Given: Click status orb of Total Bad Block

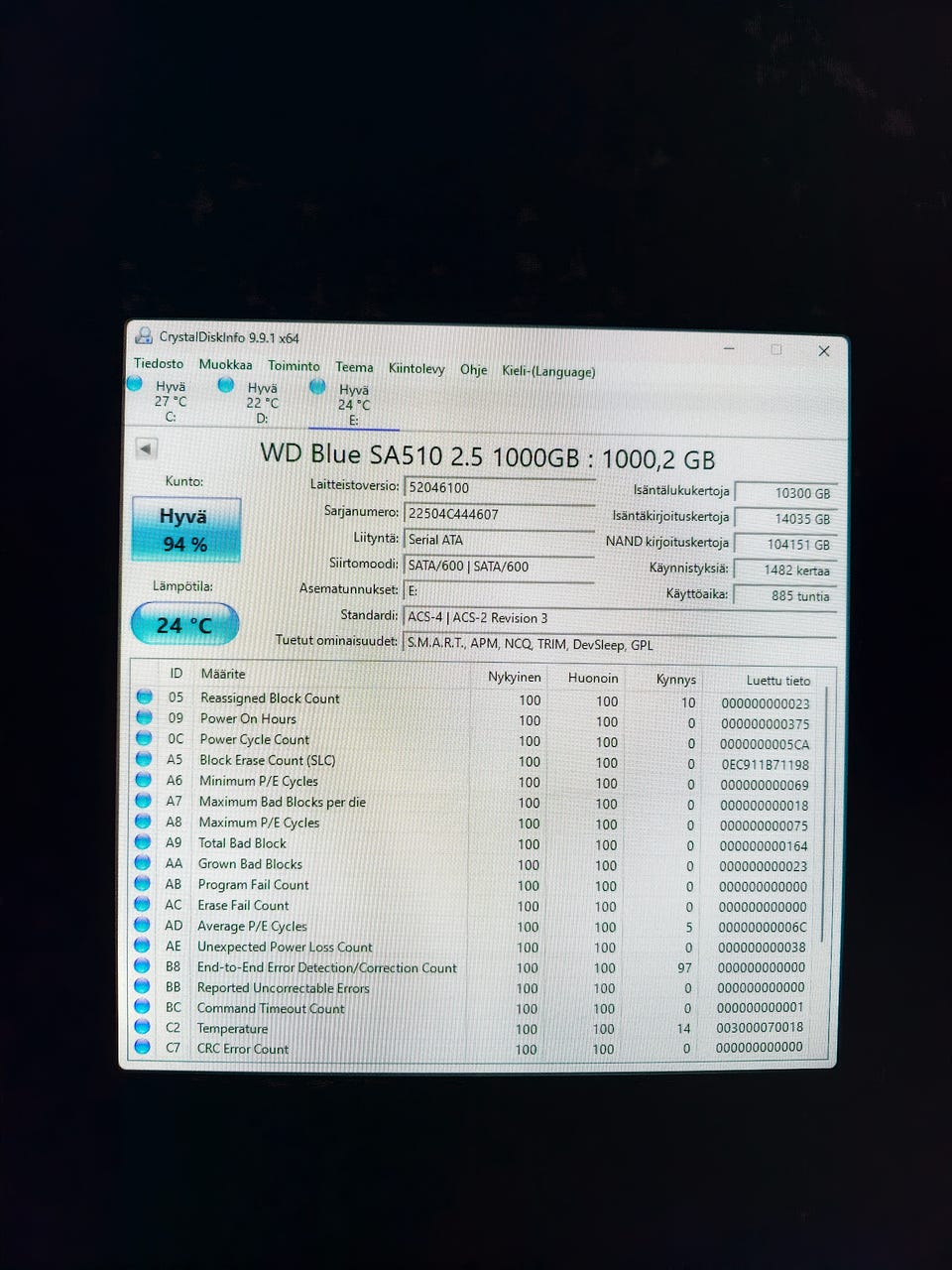Looking at the screenshot, I should click(x=144, y=842).
